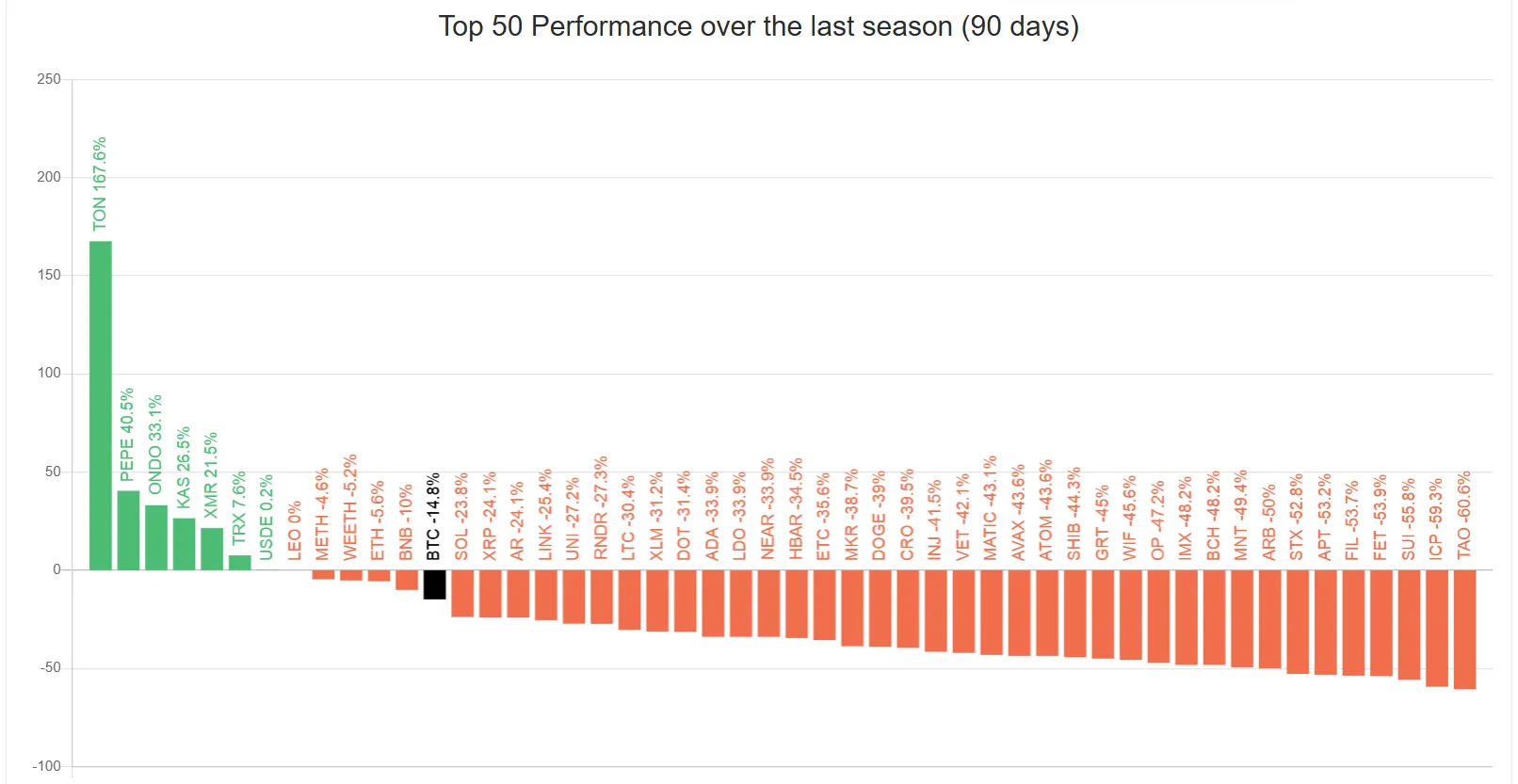Screen dimensions: 1518x784
Task: Select the black BTC bar
Action: [434, 584]
